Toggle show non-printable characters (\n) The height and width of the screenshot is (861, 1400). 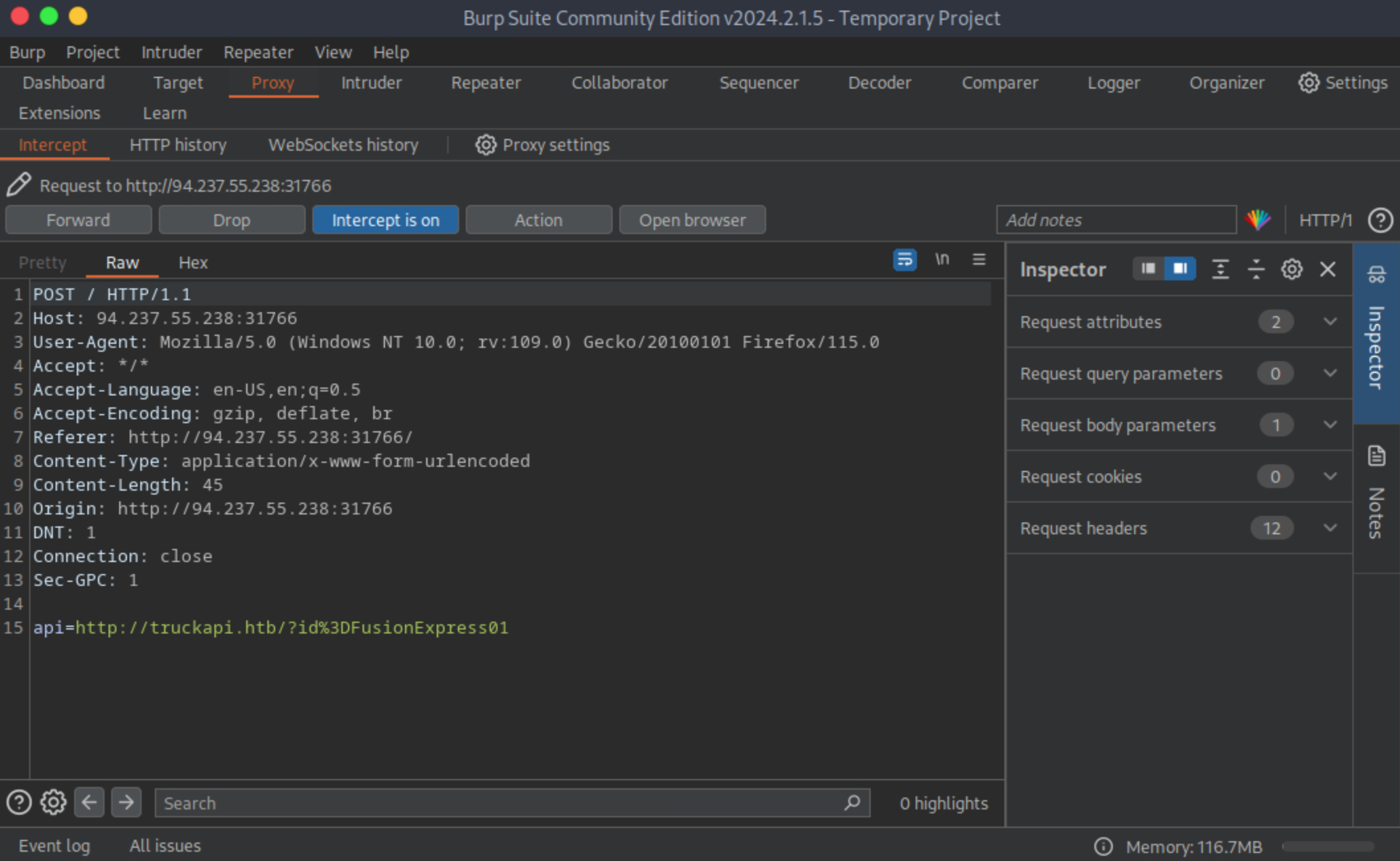942,260
